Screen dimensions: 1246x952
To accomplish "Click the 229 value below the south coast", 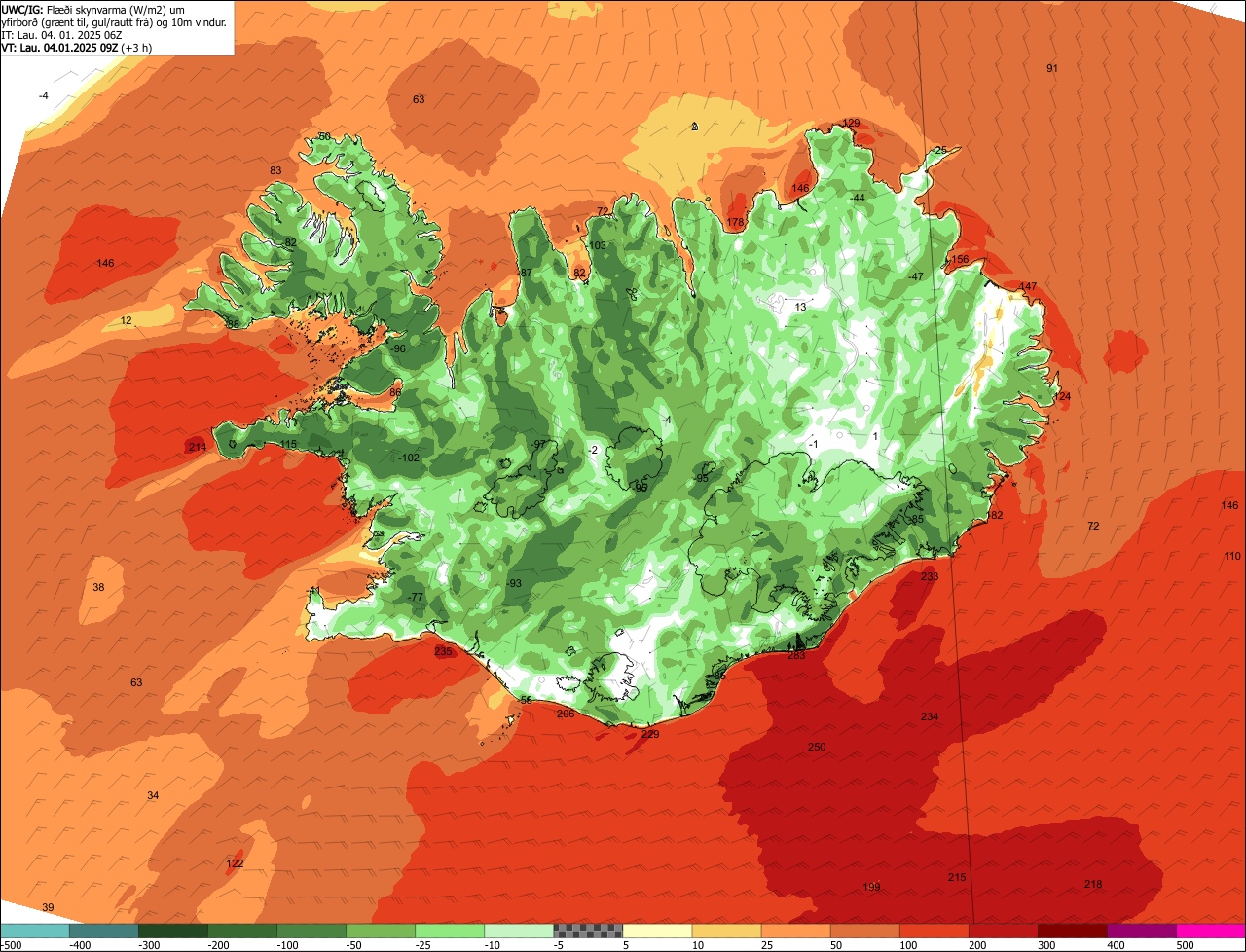I will click(x=650, y=734).
